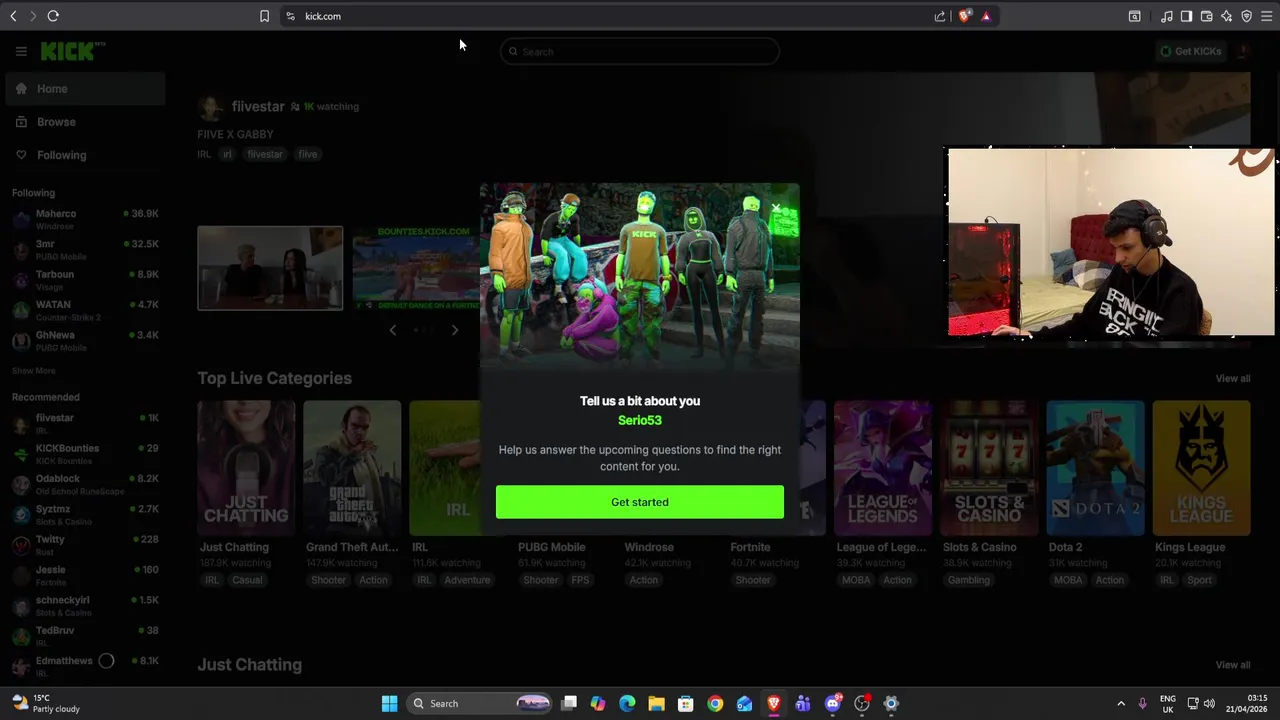Expand the system tray hidden icons chevron
The width and height of the screenshot is (1280, 720).
coord(1121,704)
